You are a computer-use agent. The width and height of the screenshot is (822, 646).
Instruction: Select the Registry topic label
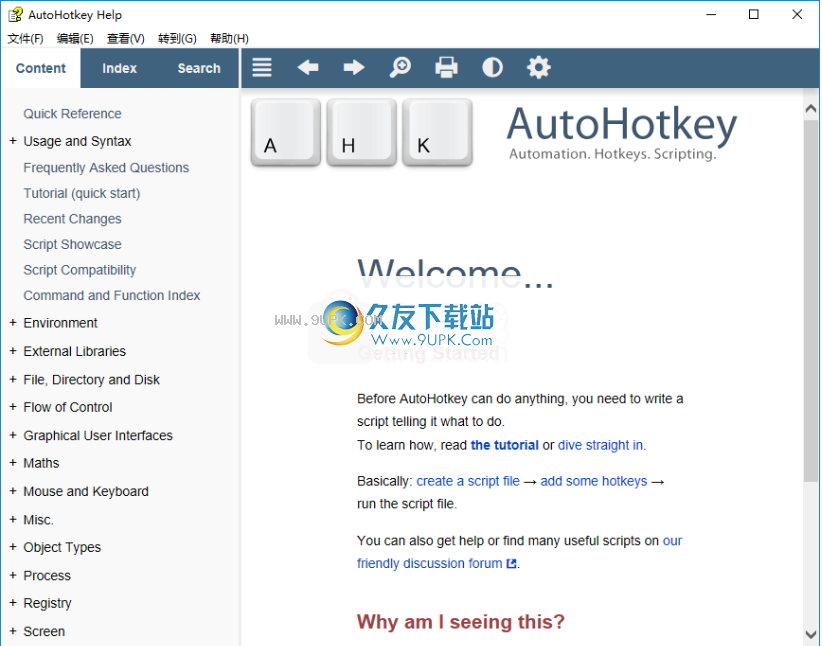pyautogui.click(x=47, y=603)
